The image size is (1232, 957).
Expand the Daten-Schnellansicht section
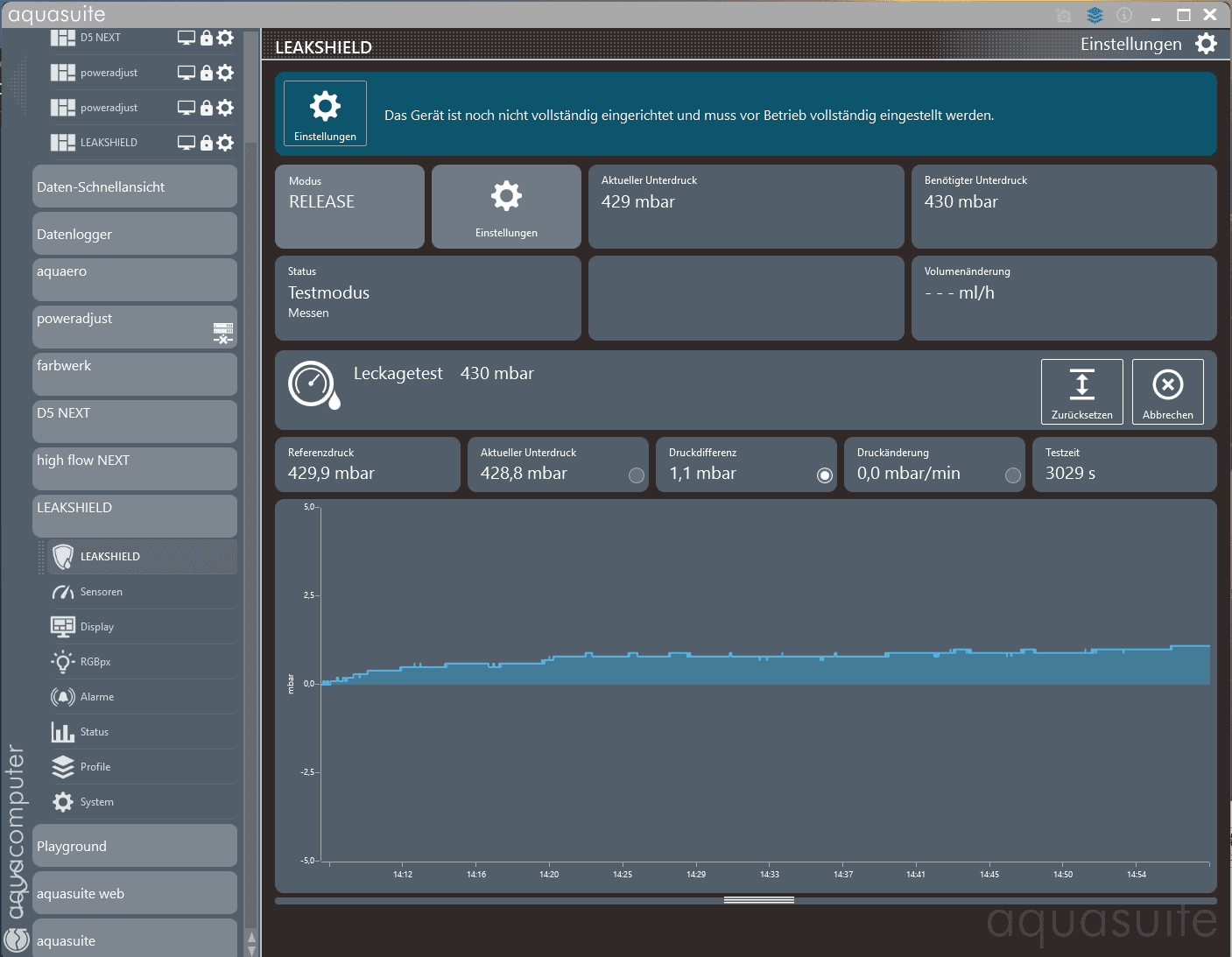135,186
